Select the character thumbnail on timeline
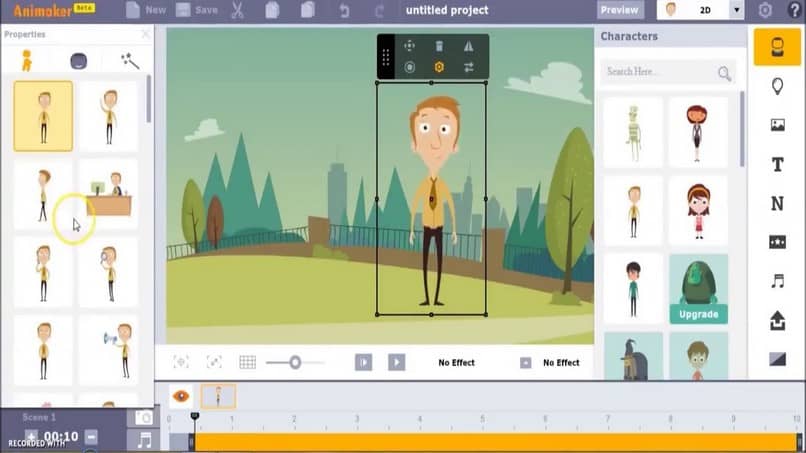 218,396
